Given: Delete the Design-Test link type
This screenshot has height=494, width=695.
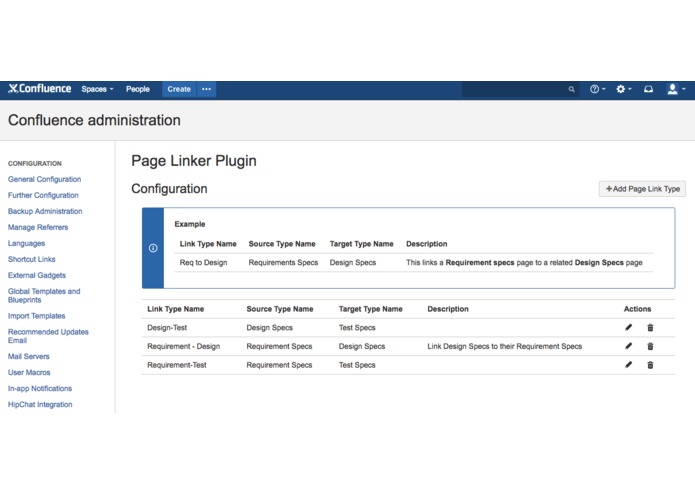Looking at the screenshot, I should 650,327.
